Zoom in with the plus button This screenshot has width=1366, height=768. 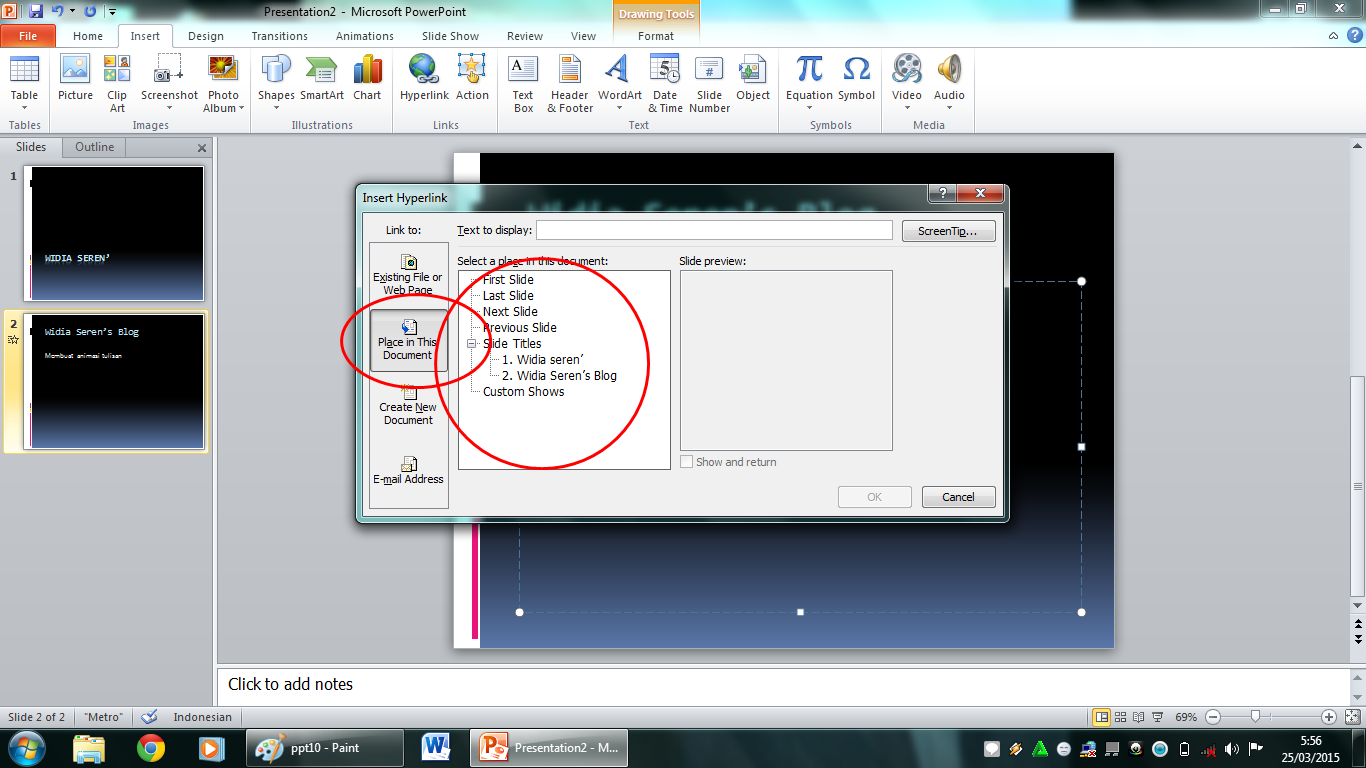[x=1329, y=717]
